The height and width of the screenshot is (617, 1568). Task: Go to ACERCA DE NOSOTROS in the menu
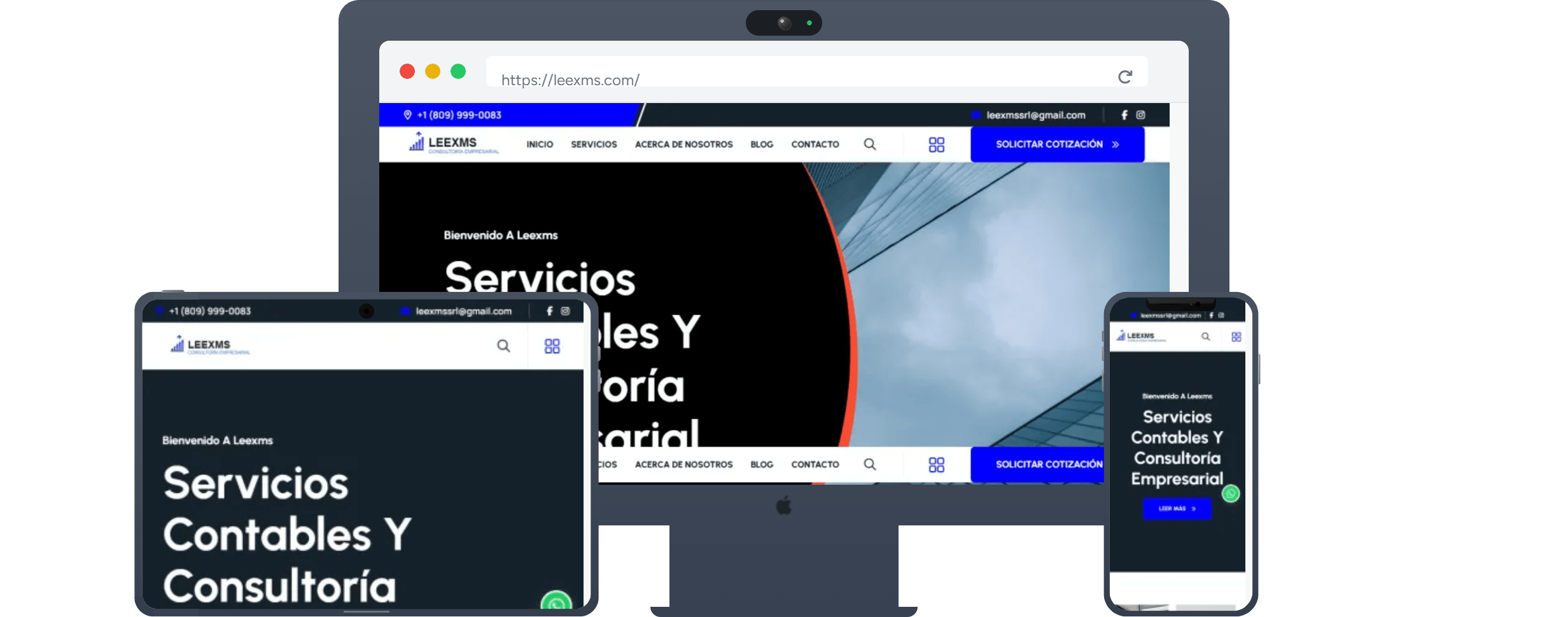coord(684,144)
